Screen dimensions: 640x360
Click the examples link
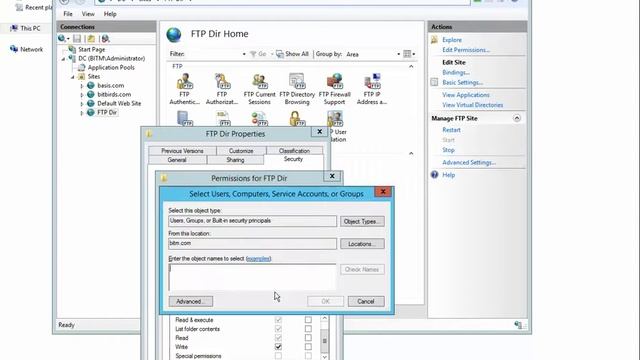258,258
